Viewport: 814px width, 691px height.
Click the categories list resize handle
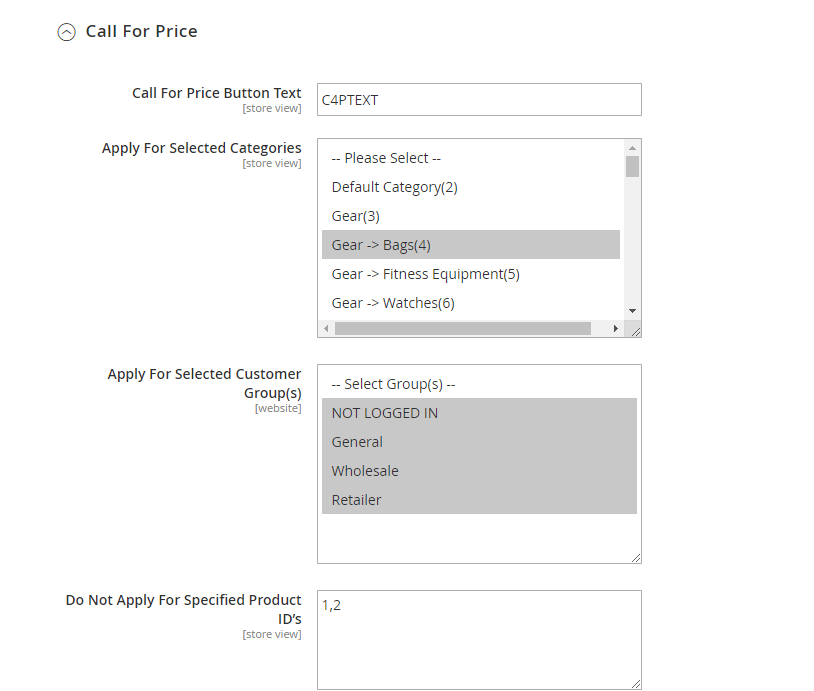(x=635, y=331)
